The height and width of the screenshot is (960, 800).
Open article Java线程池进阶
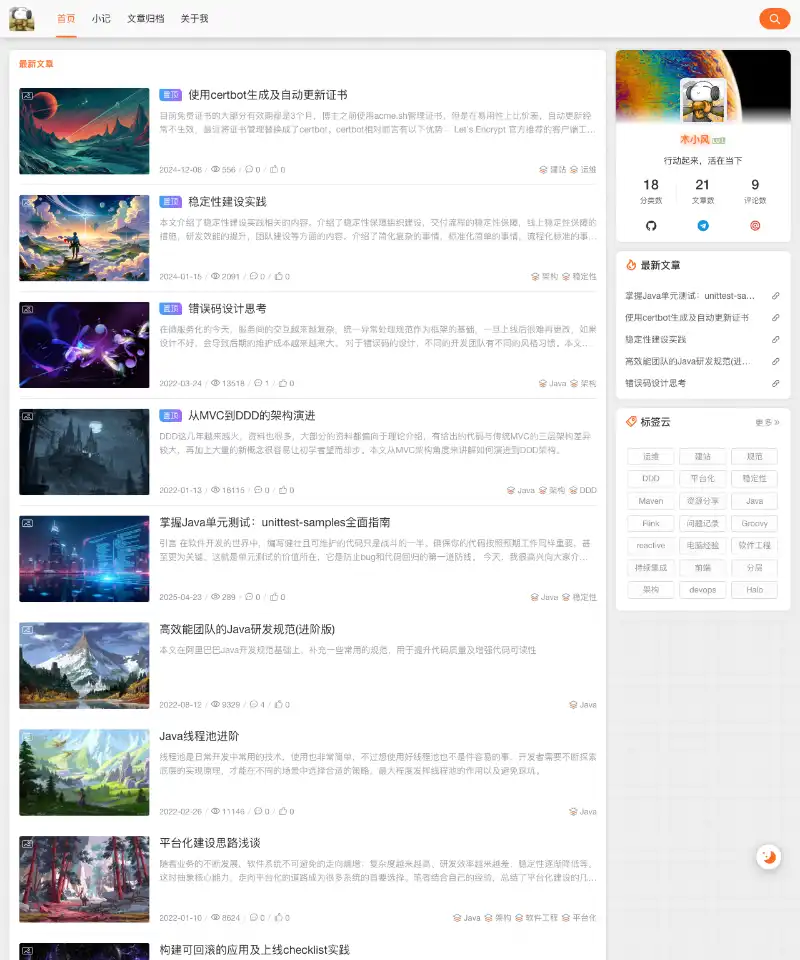200,737
